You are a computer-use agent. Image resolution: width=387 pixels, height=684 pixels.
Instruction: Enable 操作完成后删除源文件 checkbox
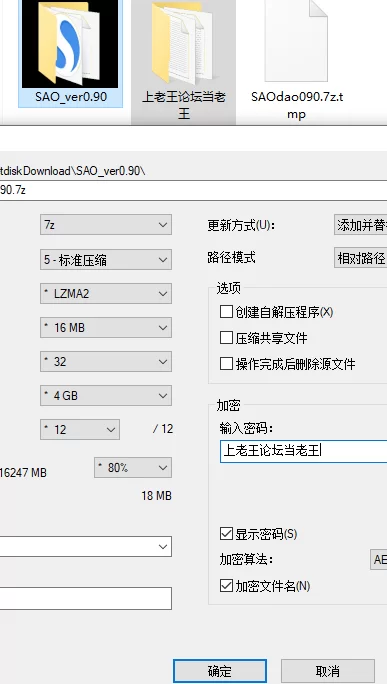point(226,363)
